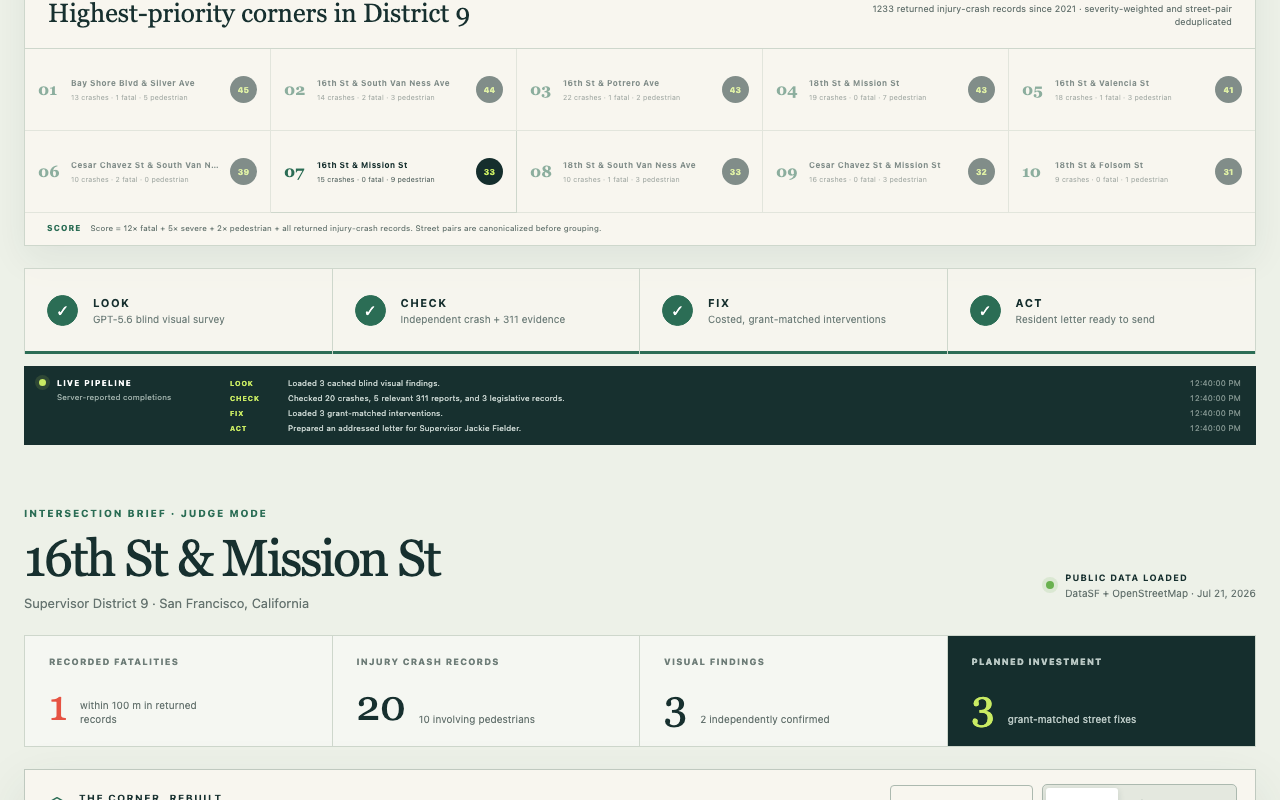Select the Bay Shore Blvd & Silver Ave corner

[147, 90]
